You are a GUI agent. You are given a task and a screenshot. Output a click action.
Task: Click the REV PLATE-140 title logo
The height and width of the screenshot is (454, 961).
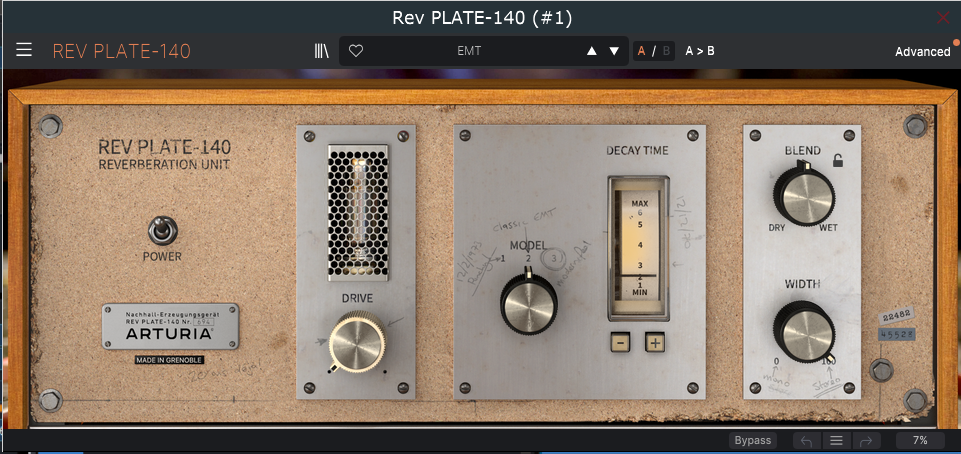121,51
